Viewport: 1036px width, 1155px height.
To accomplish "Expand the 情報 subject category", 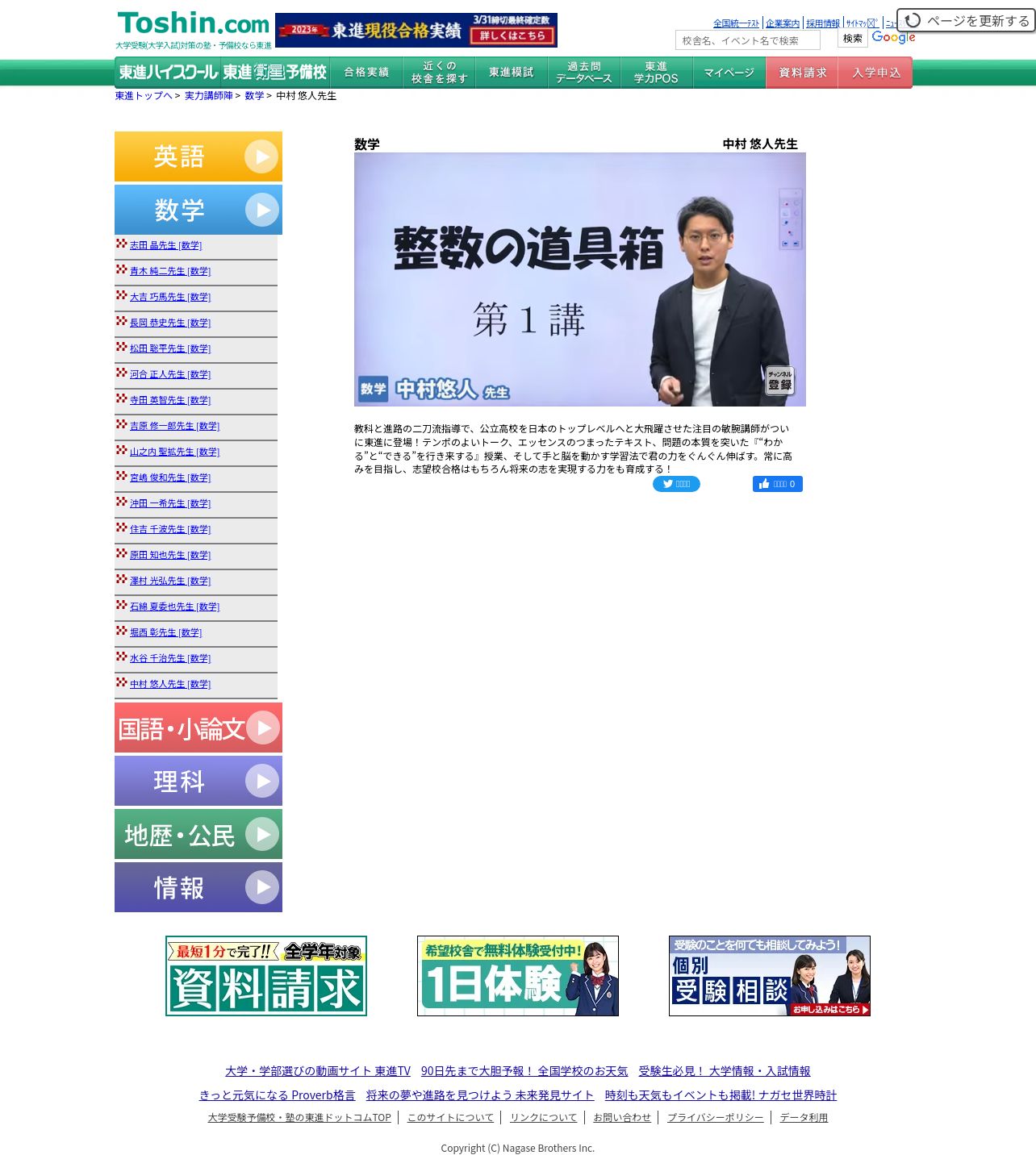I will [198, 887].
